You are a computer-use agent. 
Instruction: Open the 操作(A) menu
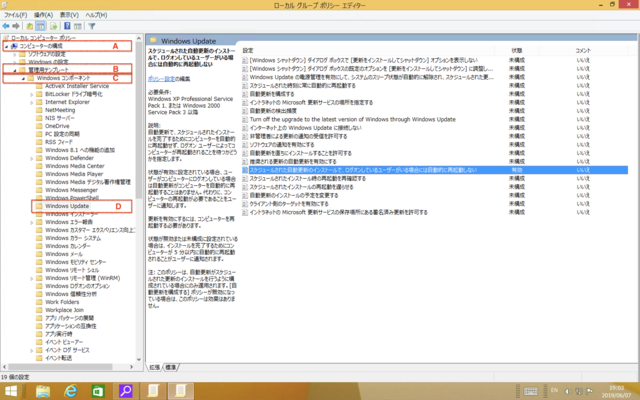[x=42, y=16]
